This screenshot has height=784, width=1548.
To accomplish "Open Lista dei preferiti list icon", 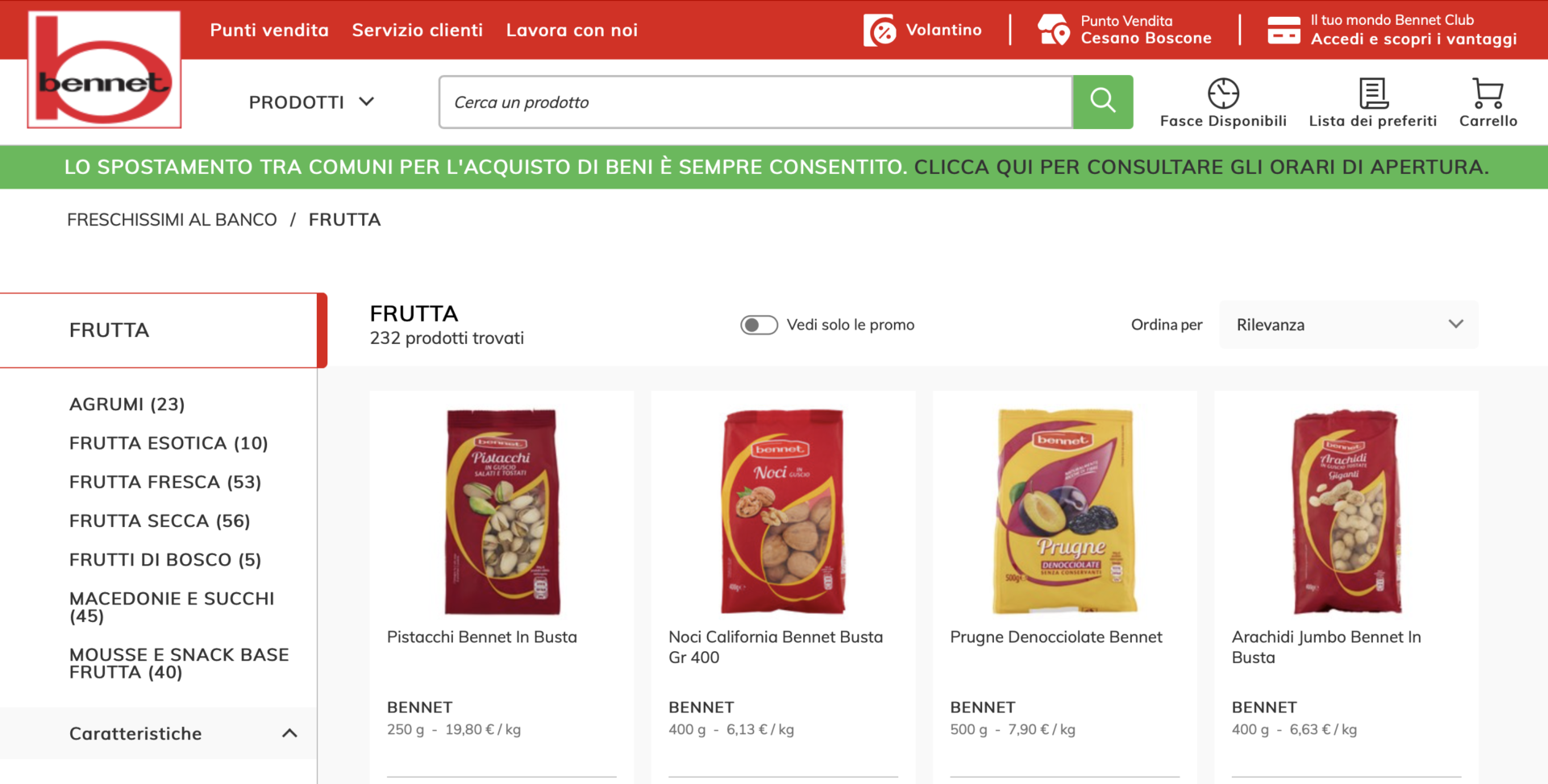I will click(1372, 93).
